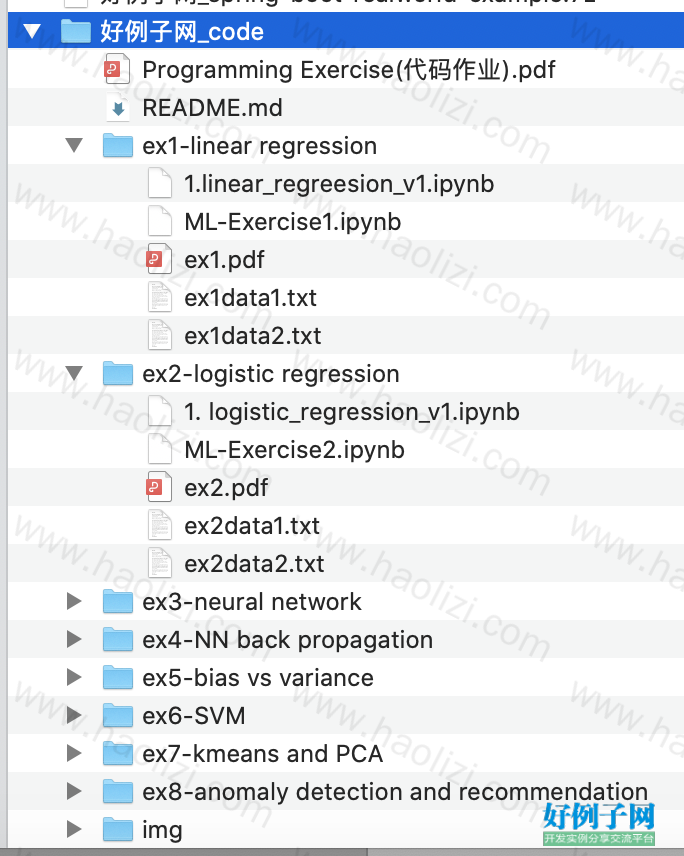Click the img folder icon
Image resolution: width=684 pixels, height=856 pixels.
point(118,830)
